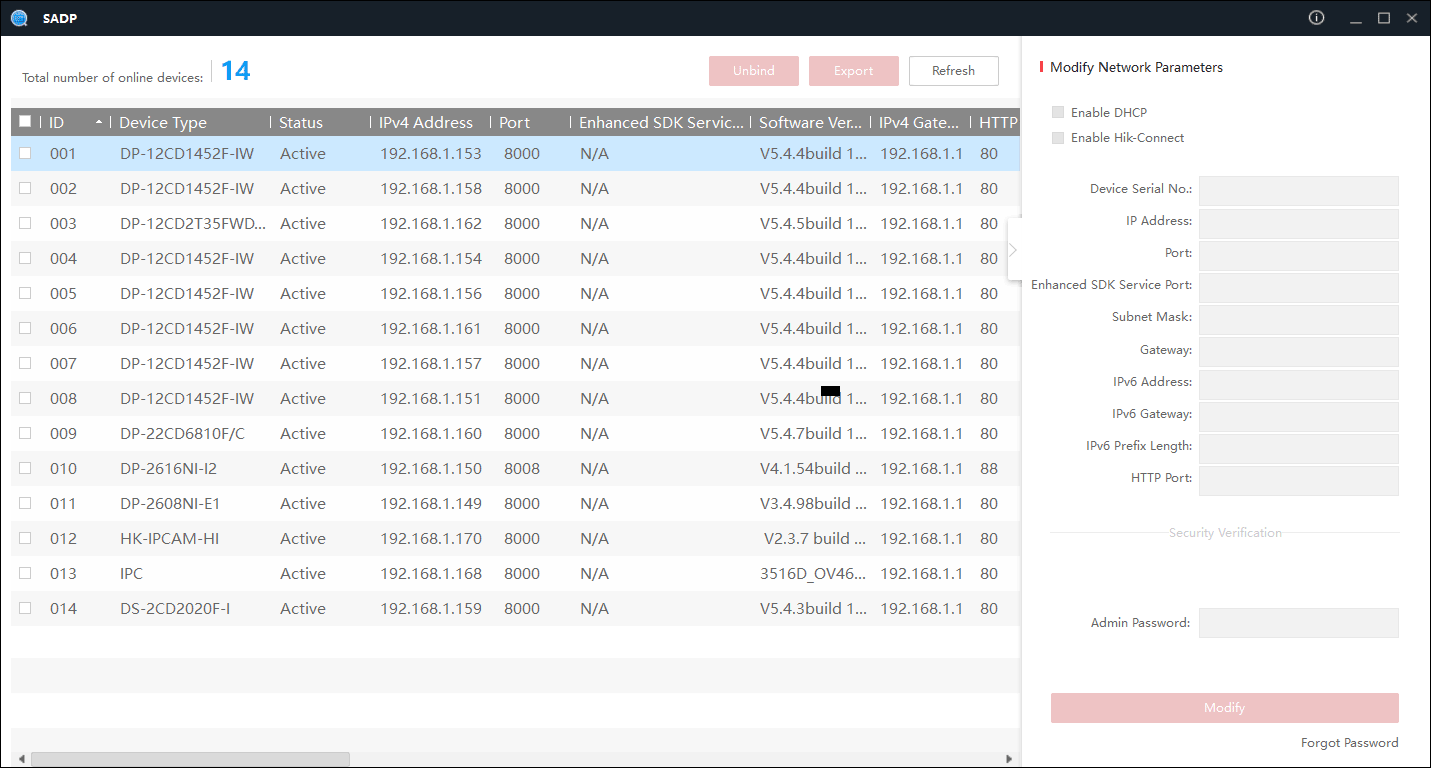Image resolution: width=1431 pixels, height=768 pixels.
Task: Sort by the ID column arrow
Action: [x=99, y=122]
